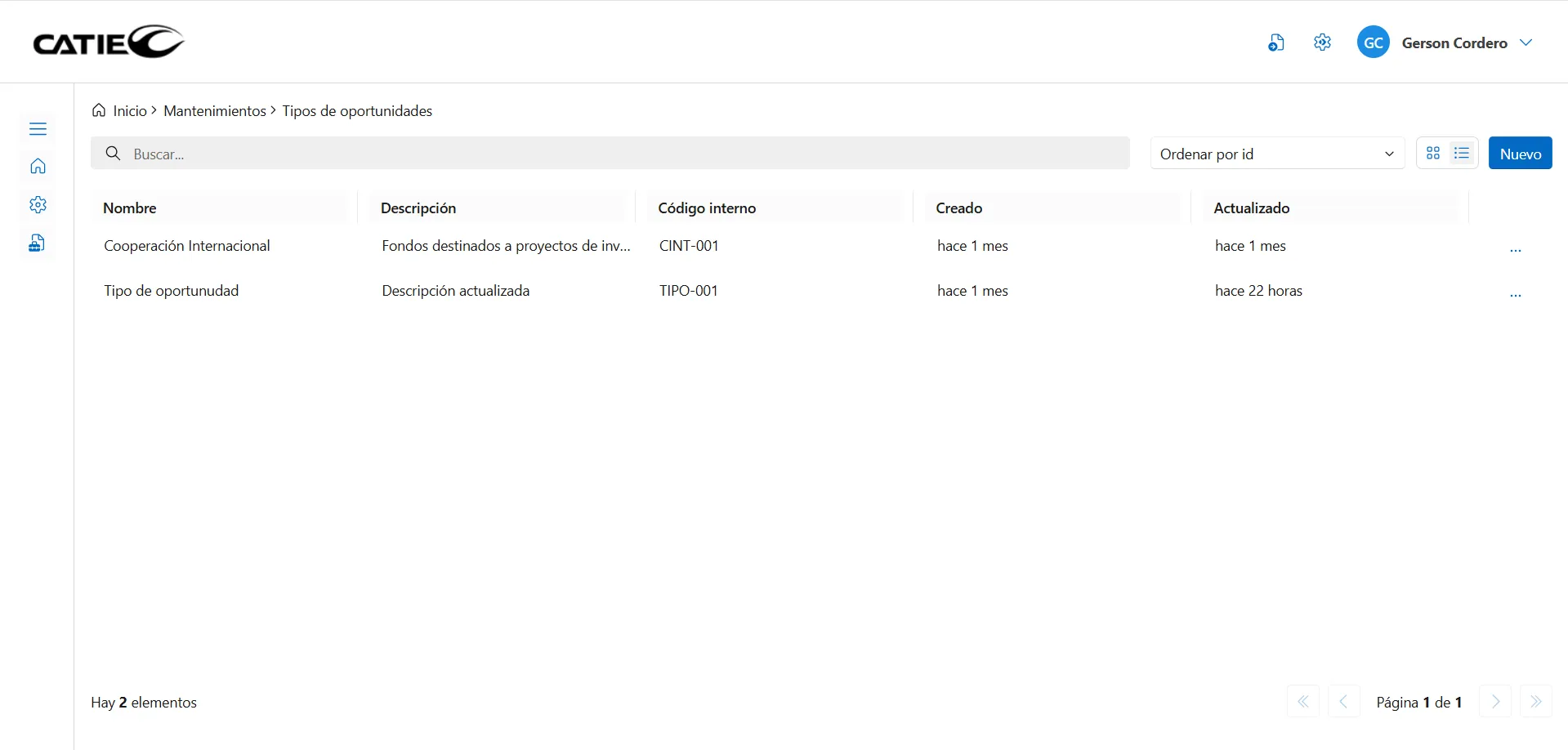Switch to list view
Viewport: 1568px width, 750px height.
pyautogui.click(x=1462, y=154)
